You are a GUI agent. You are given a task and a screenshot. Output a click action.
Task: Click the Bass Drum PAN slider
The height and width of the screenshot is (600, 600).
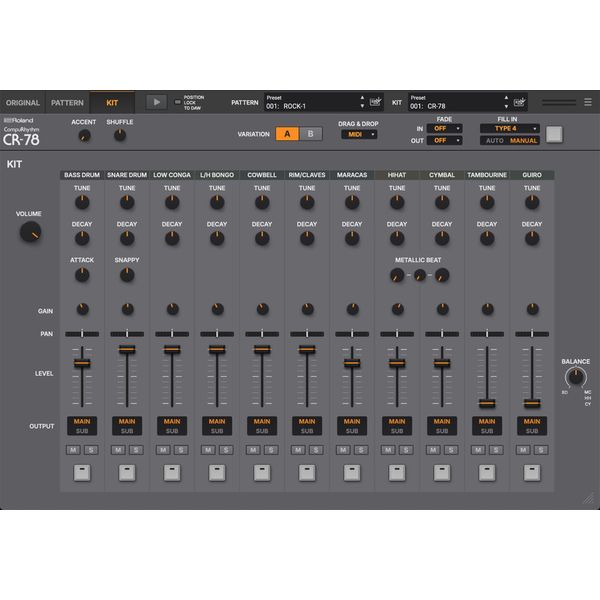pos(82,334)
